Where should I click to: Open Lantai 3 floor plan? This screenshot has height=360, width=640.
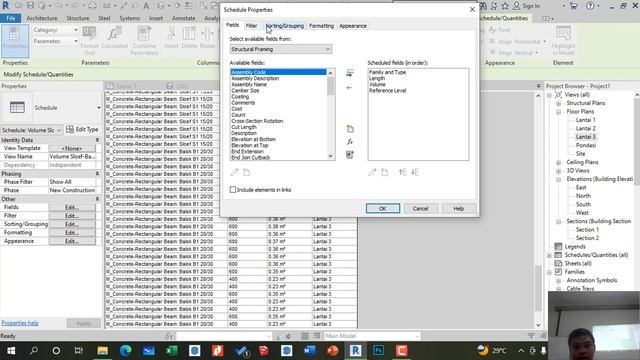pos(586,137)
